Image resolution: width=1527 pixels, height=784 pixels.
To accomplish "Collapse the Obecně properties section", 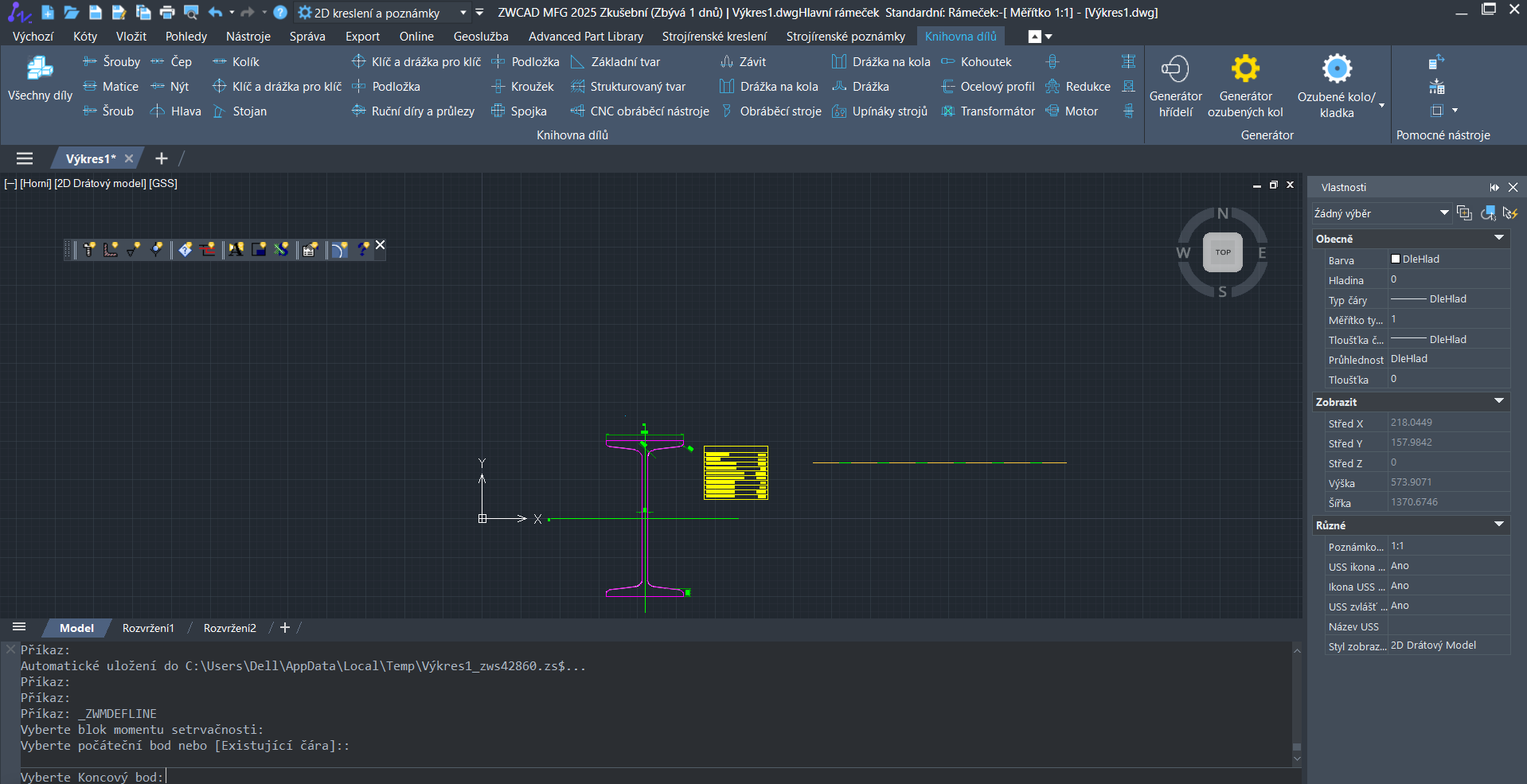I will point(1498,239).
